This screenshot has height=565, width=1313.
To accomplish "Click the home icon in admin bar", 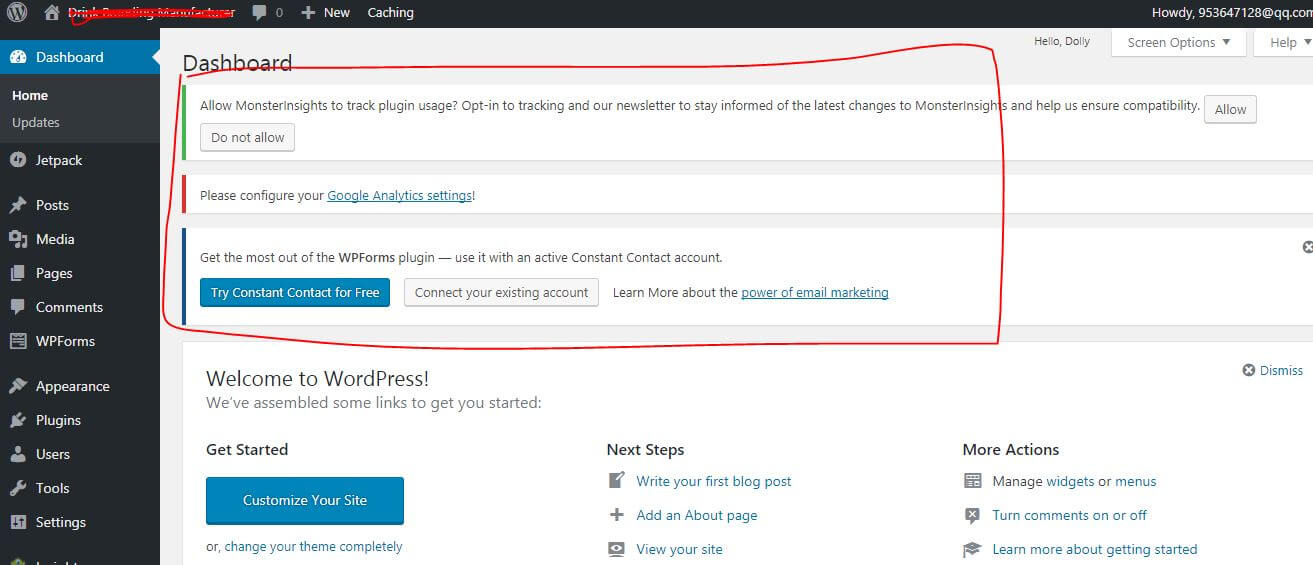I will click(52, 13).
